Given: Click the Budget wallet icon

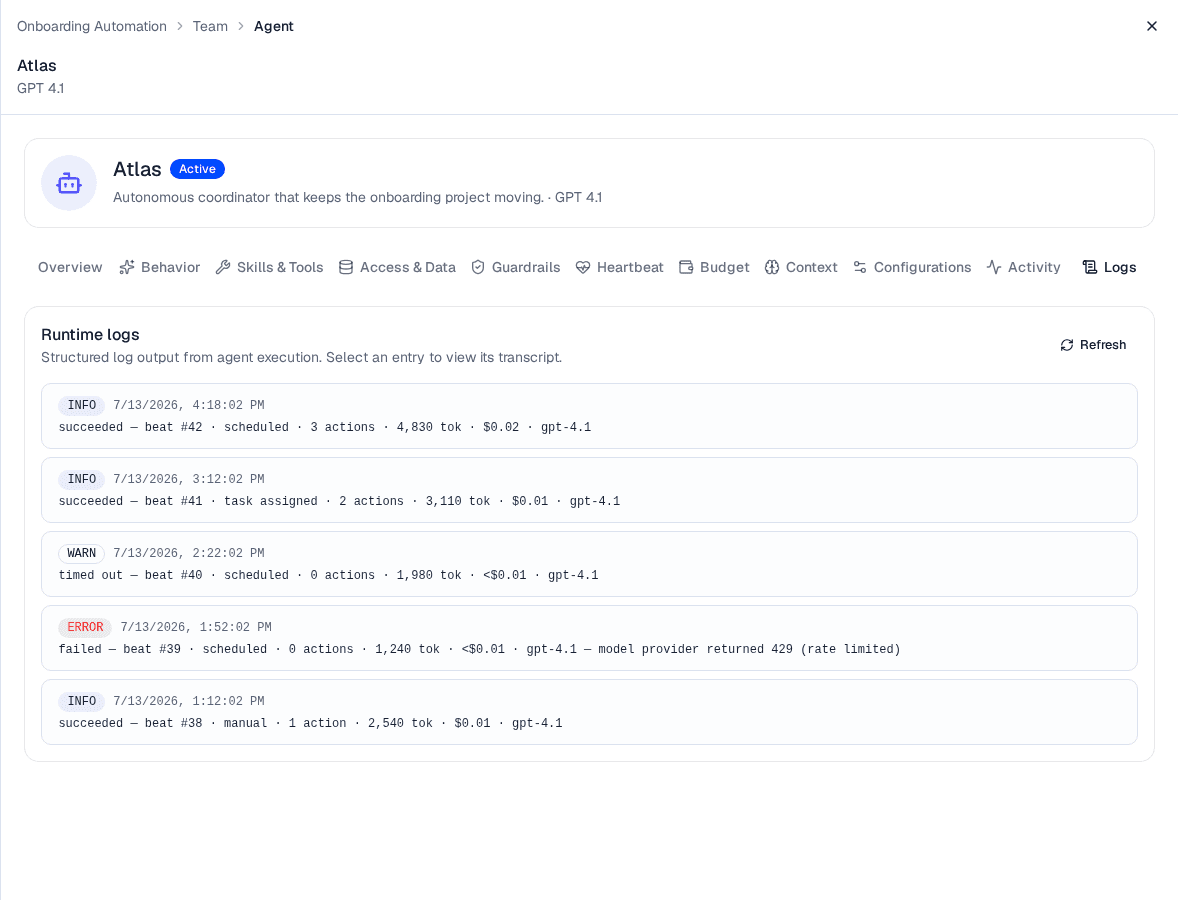Looking at the screenshot, I should [686, 267].
